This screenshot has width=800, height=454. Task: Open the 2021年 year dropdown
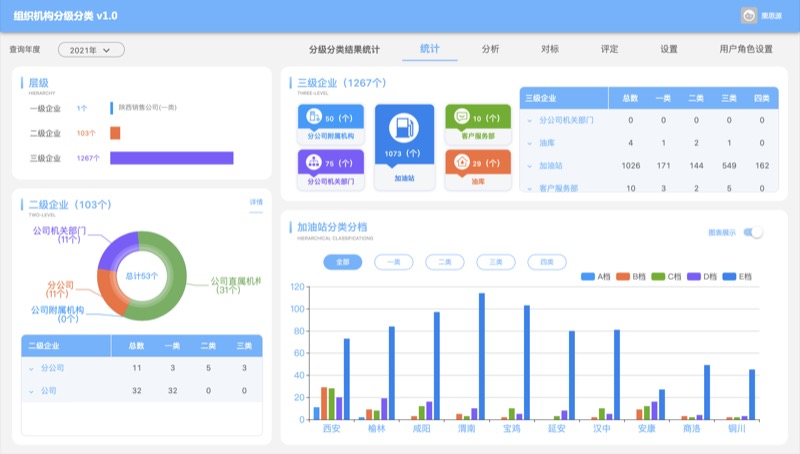pyautogui.click(x=91, y=50)
